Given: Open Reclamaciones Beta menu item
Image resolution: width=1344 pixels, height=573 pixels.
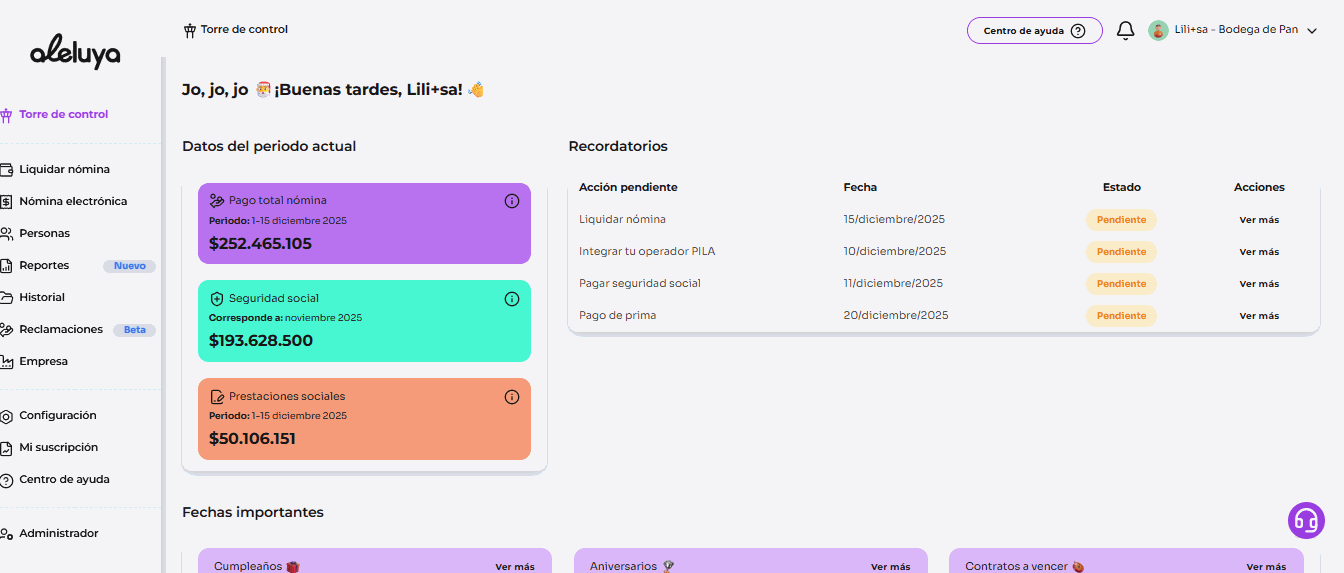Looking at the screenshot, I should tap(61, 329).
